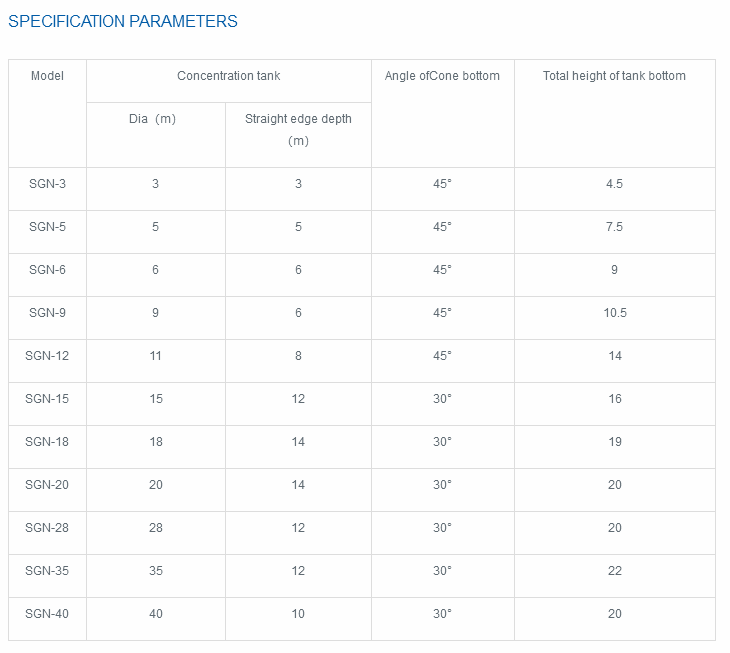Select the 30° angle in SGN-15 row
The height and width of the screenshot is (653, 730).
tap(442, 399)
